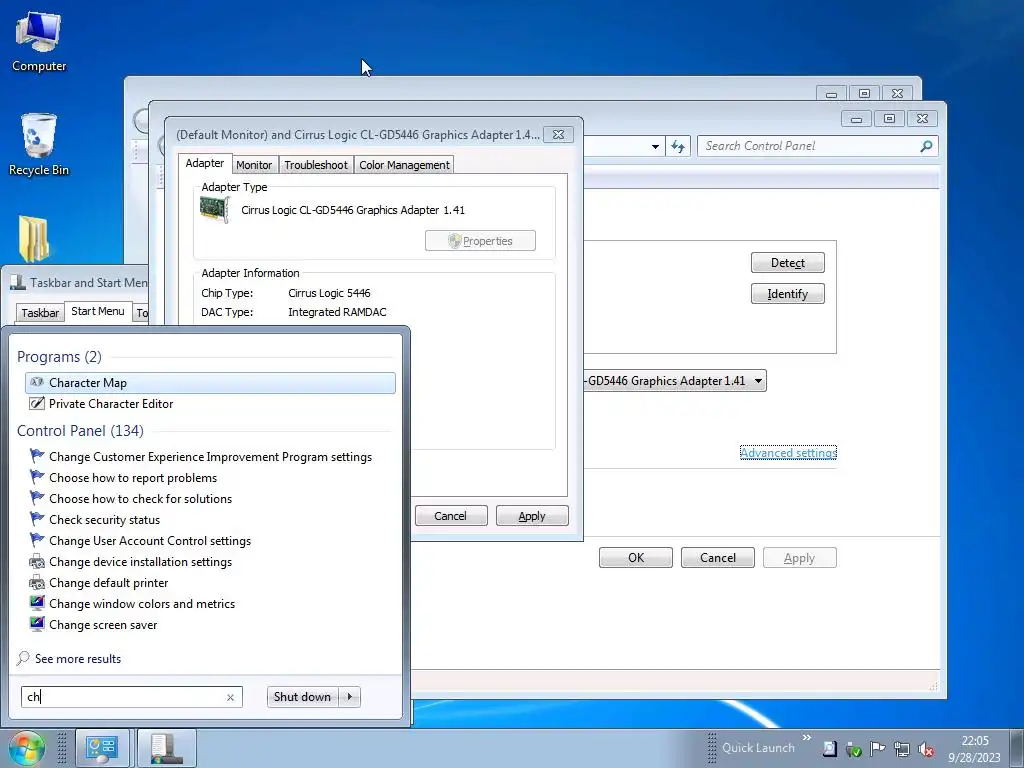1024x768 pixels.
Task: Switch to the Troubleshoot tab
Action: tap(316, 165)
